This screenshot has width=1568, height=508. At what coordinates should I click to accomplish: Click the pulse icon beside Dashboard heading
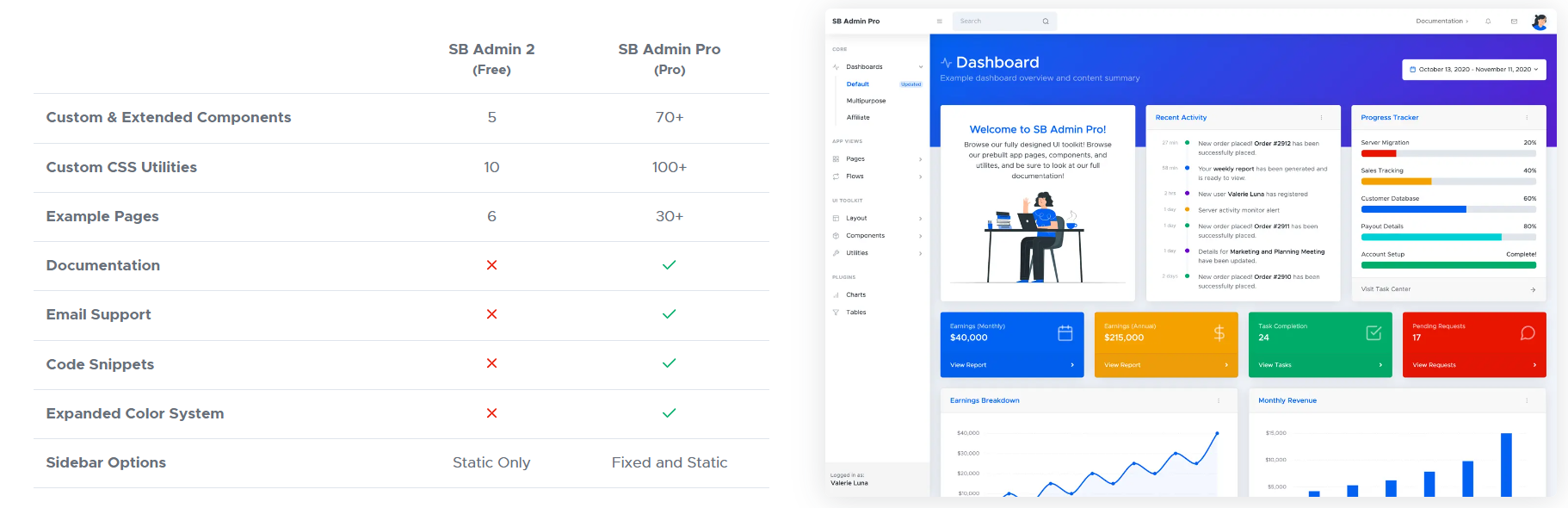pos(946,63)
